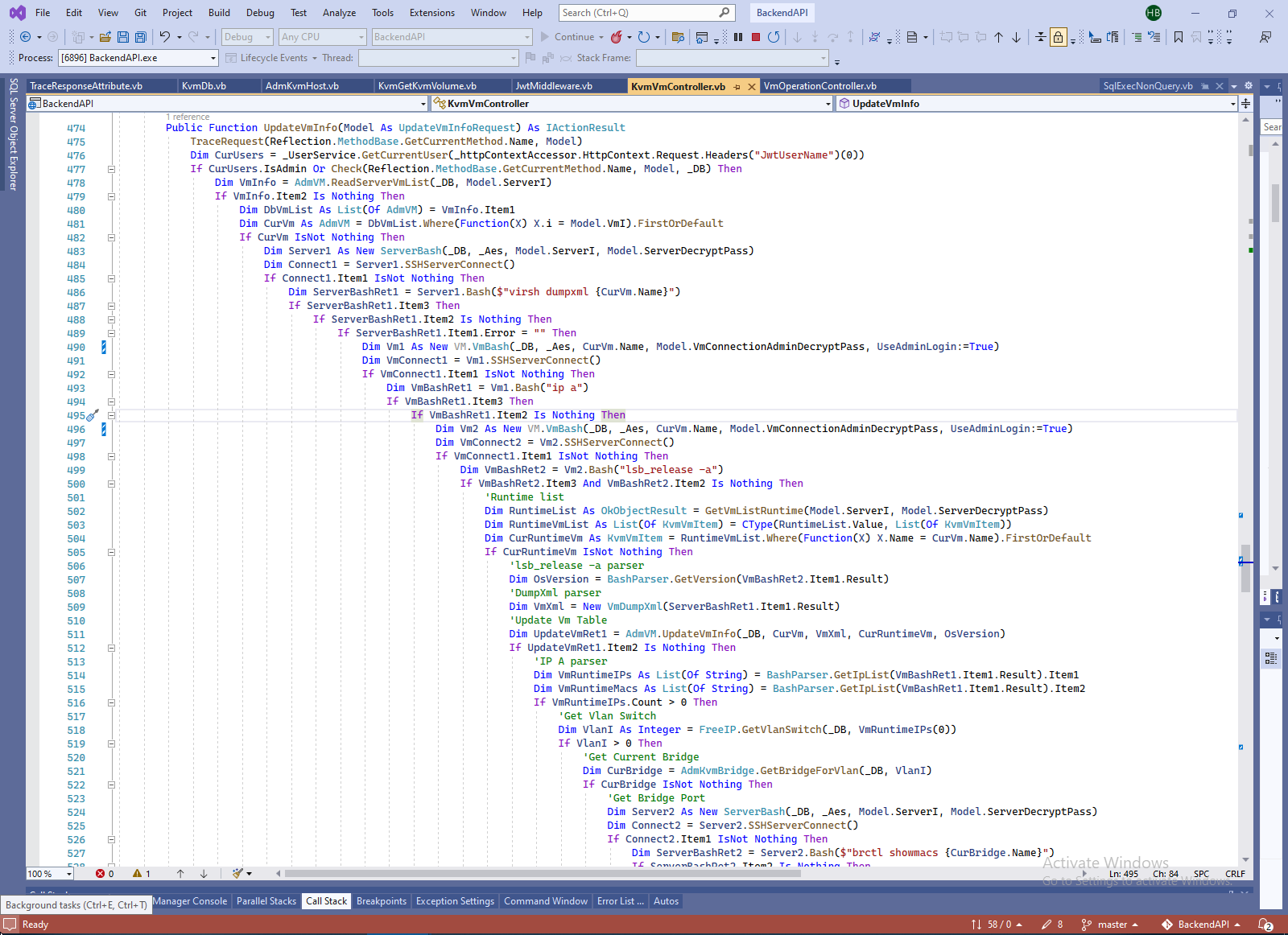Click the Hot Reload flame icon
This screenshot has height=935, width=1288.
pyautogui.click(x=617, y=37)
